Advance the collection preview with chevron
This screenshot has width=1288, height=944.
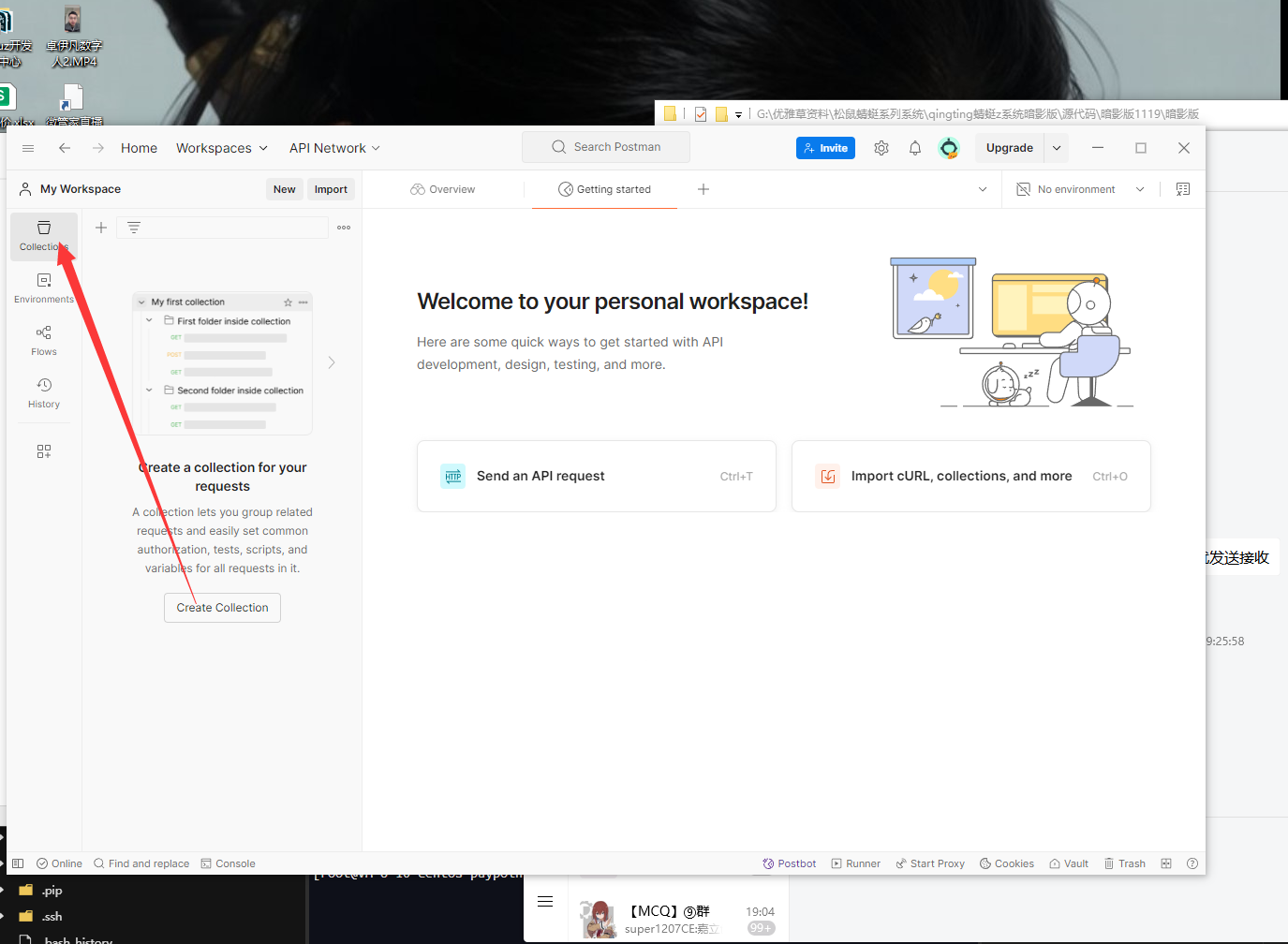point(332,362)
